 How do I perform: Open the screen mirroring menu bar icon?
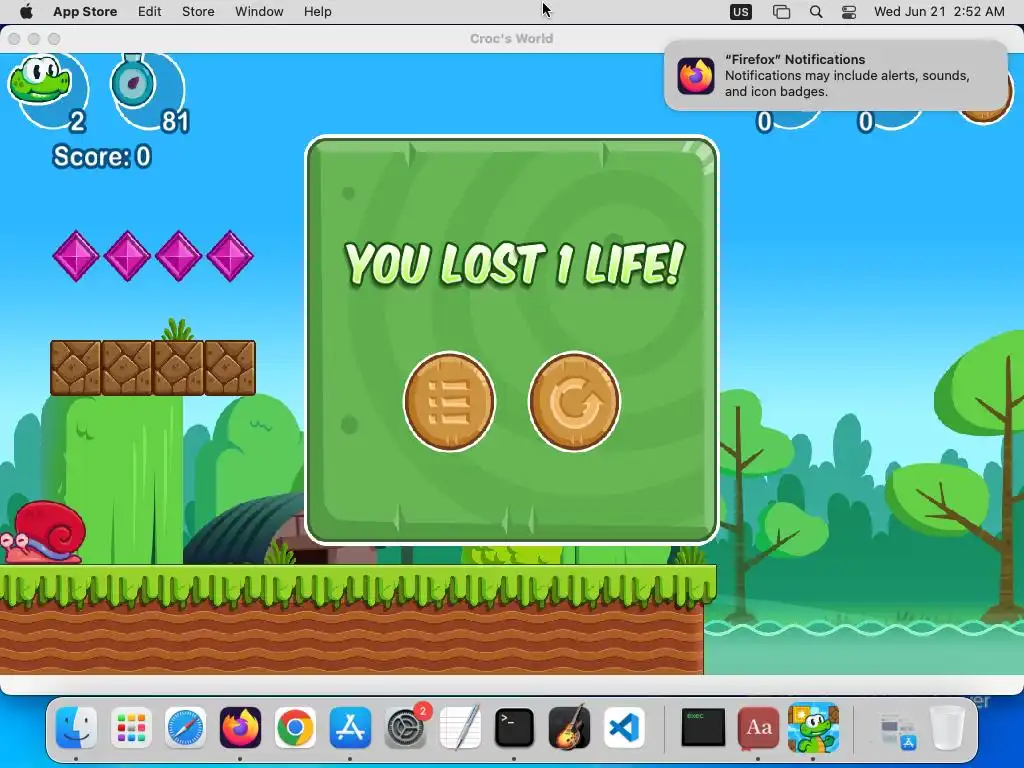pyautogui.click(x=781, y=12)
